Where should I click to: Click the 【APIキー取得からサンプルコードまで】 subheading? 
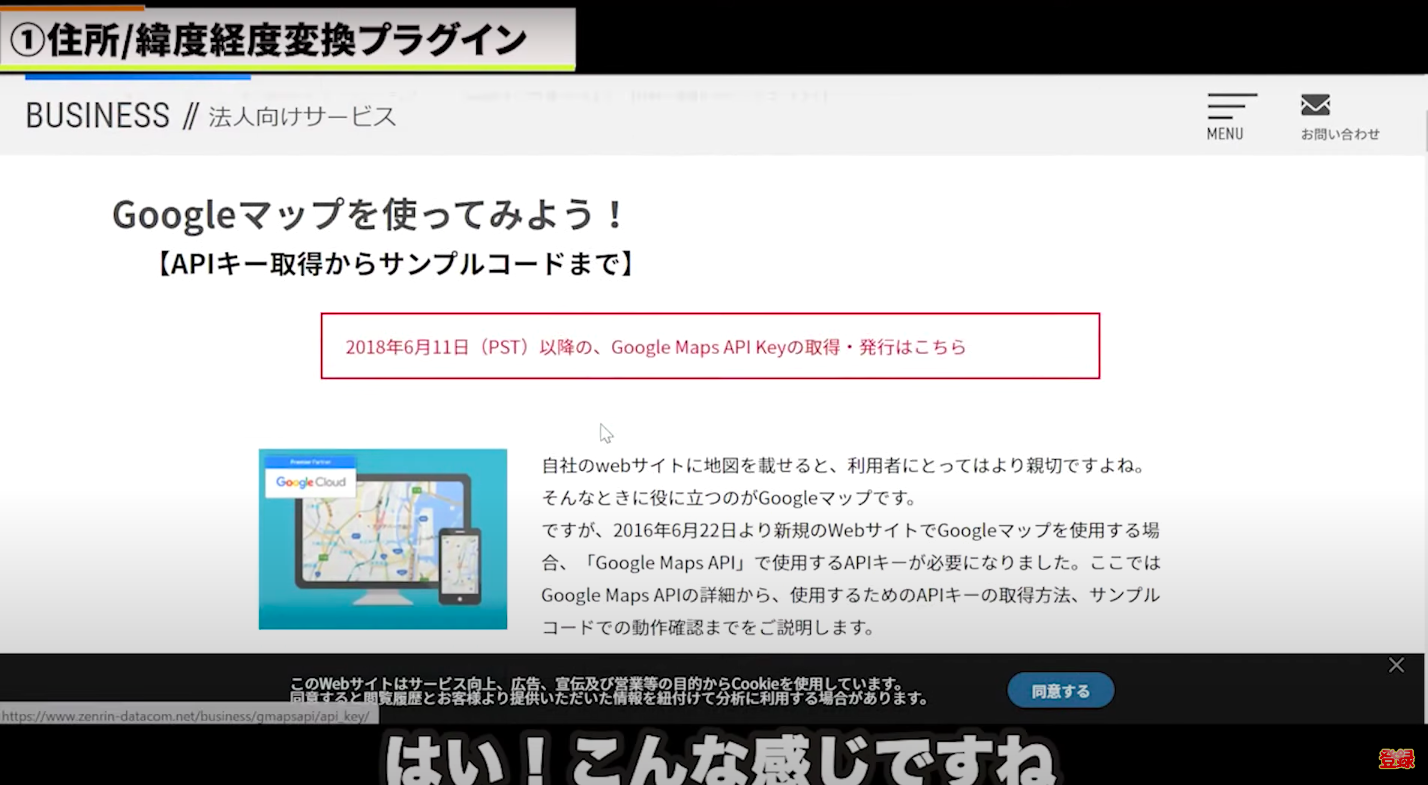tap(395, 264)
